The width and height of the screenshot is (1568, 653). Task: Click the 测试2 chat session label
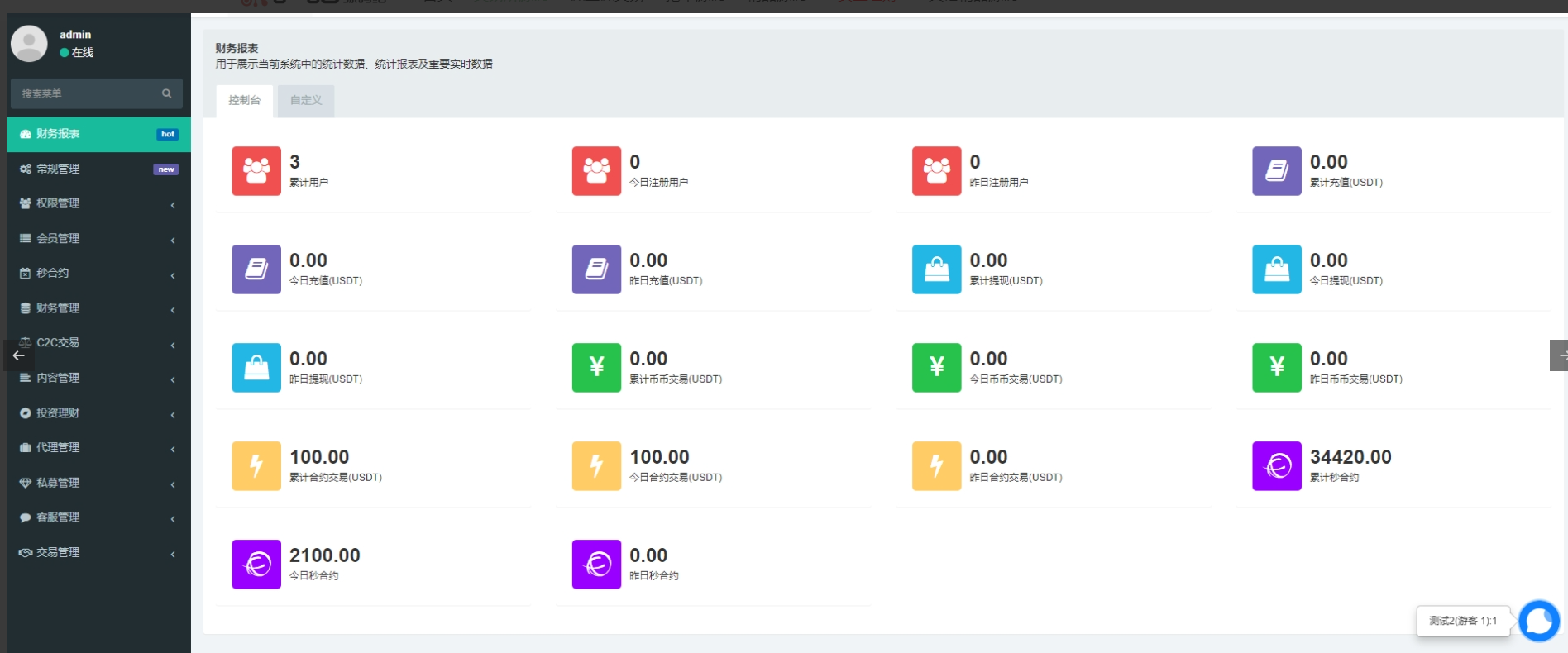pyautogui.click(x=1462, y=621)
